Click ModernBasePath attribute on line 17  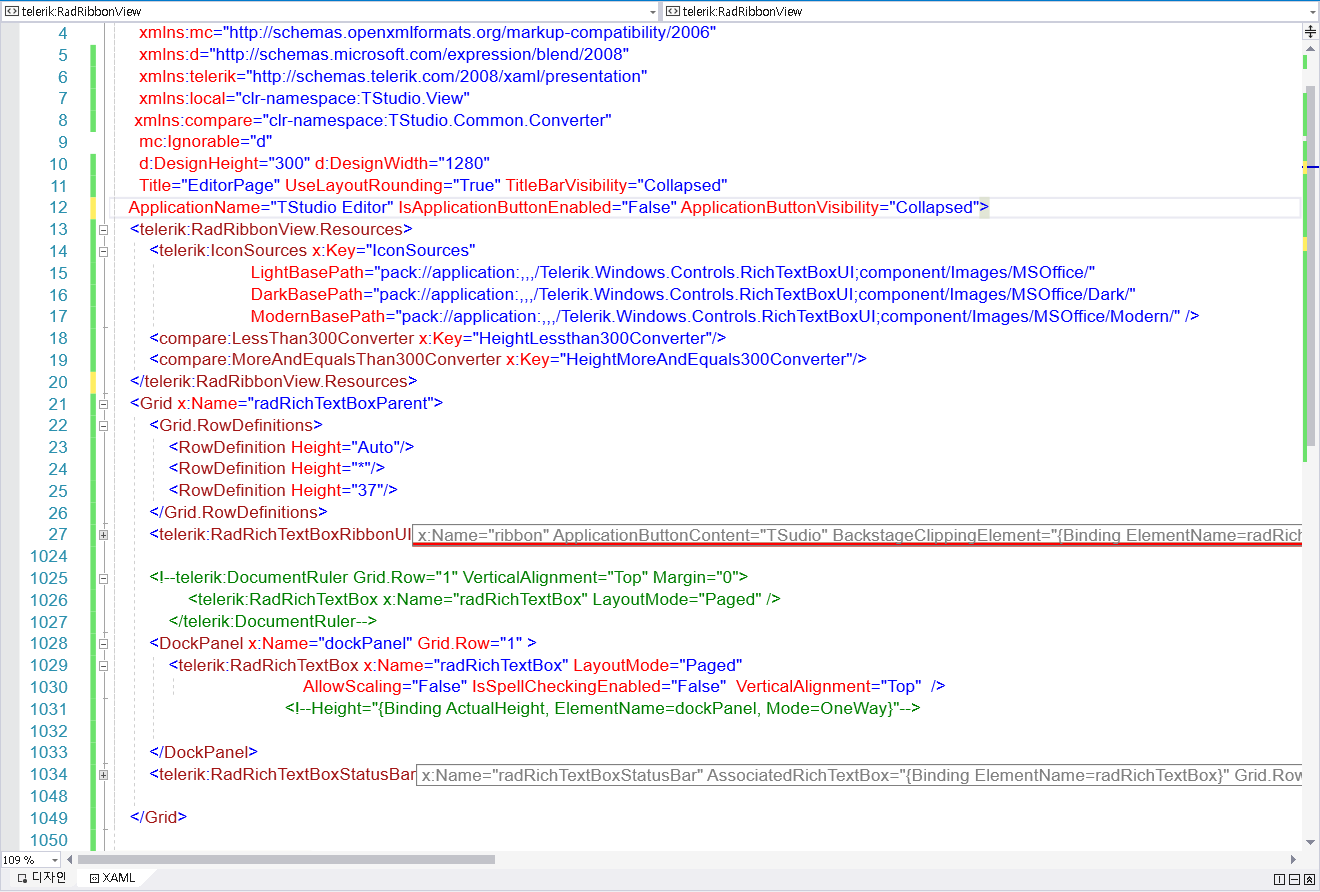(716, 317)
